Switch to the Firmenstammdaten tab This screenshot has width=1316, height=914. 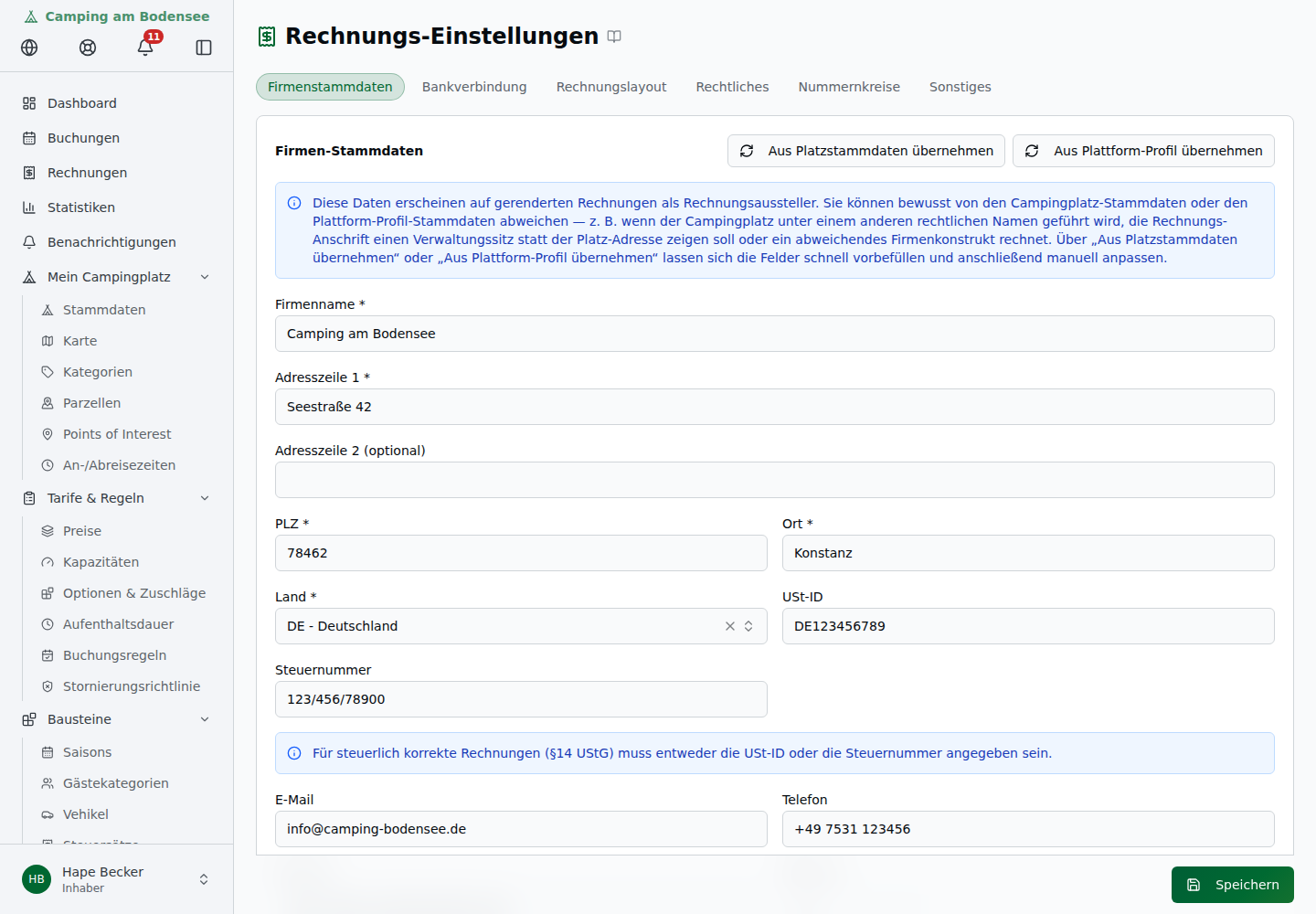tap(330, 87)
